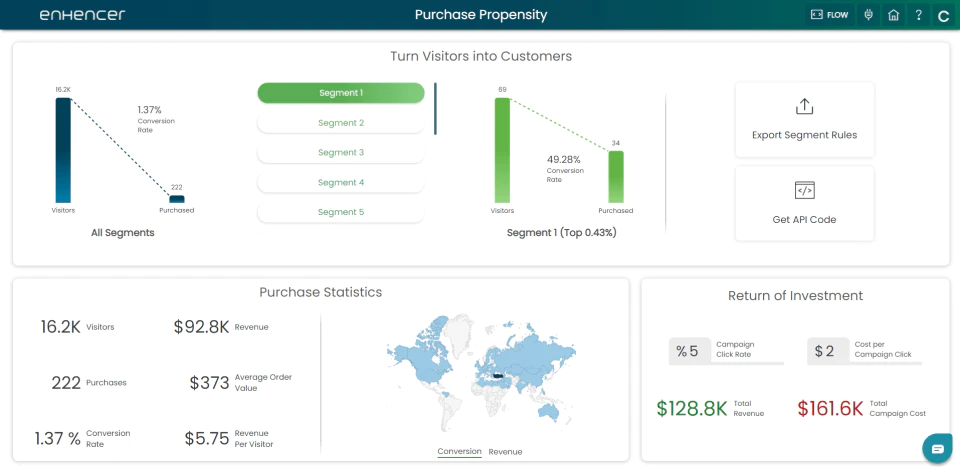Click the segment list scrollbar handle
960x472 pixels.
[x=435, y=109]
